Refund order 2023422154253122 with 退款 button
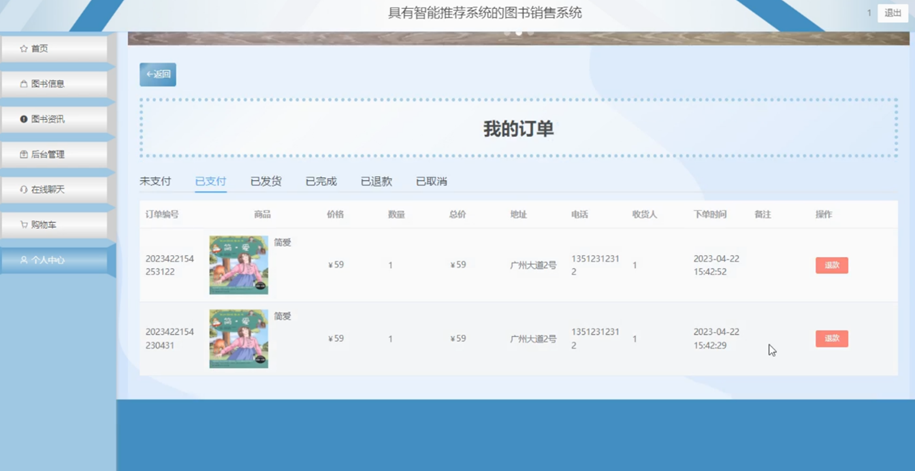This screenshot has height=471, width=915. [832, 266]
